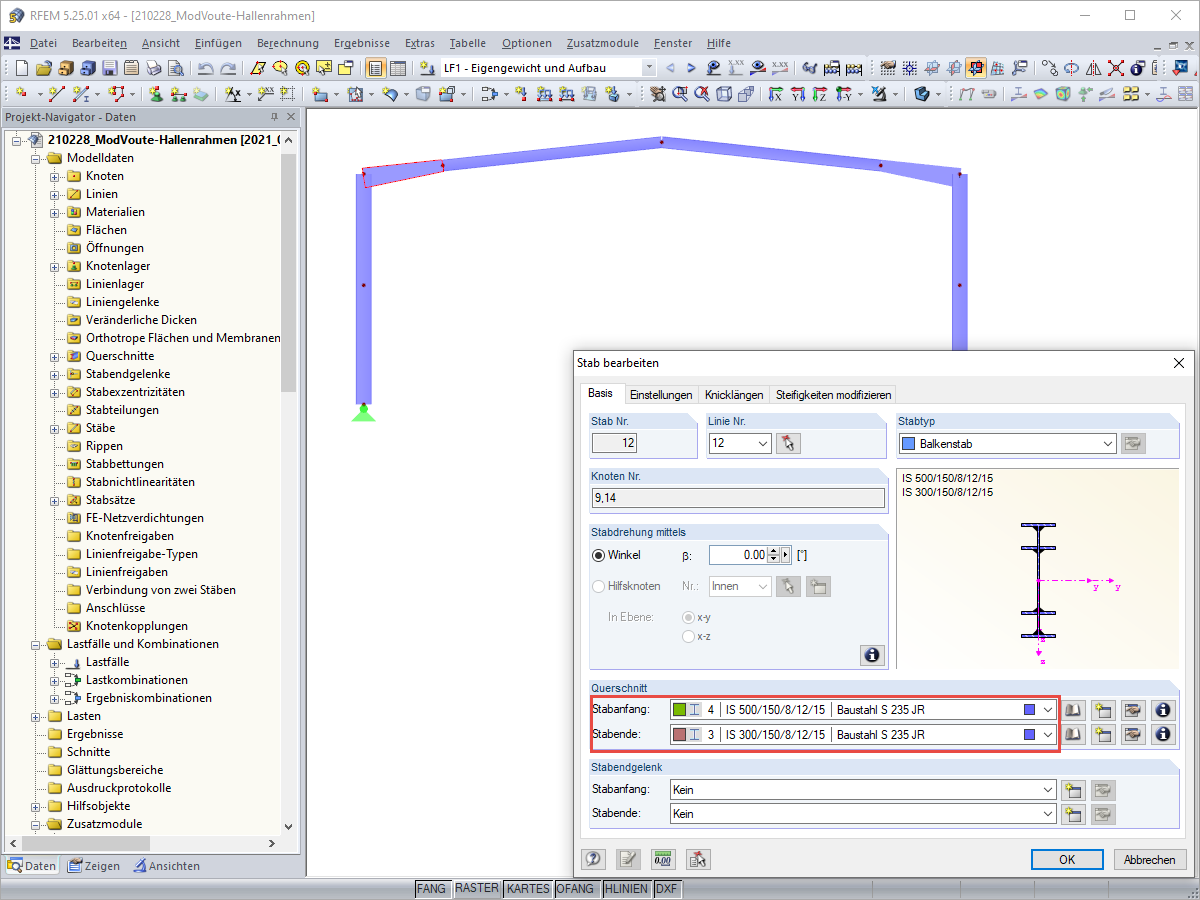Click the Print icon in toolbar

153,68
